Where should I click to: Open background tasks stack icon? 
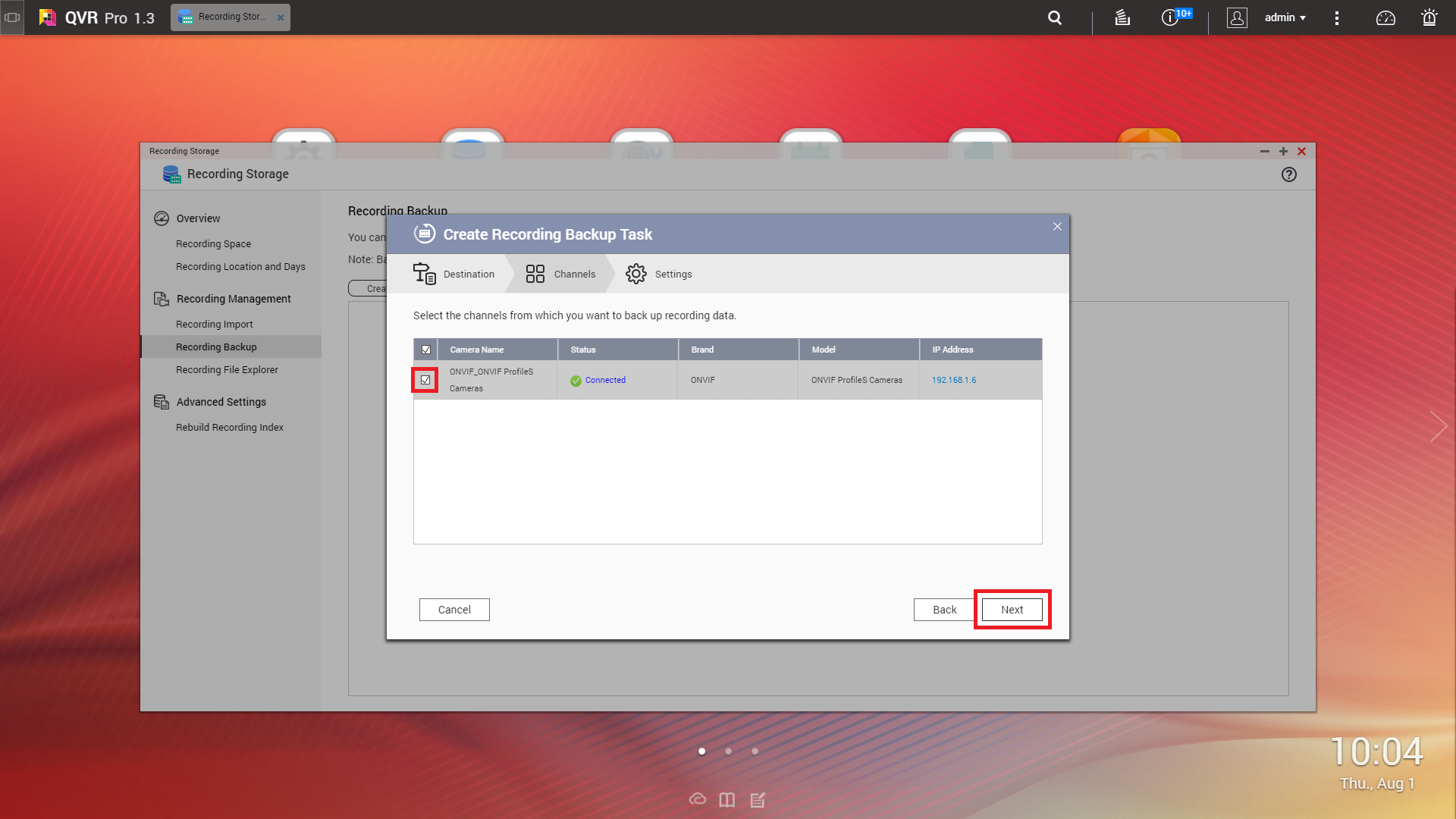point(1122,17)
